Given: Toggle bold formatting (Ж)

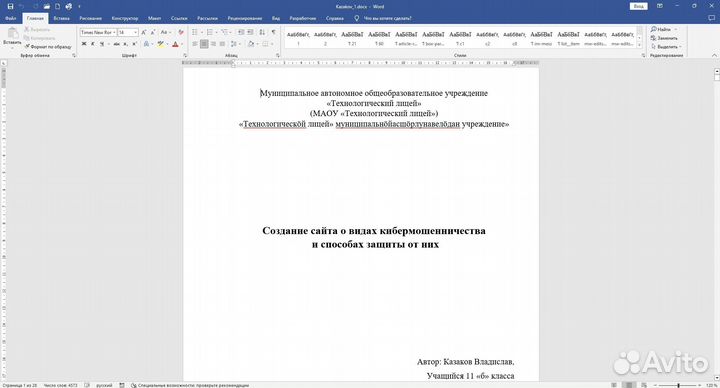Looking at the screenshot, I should [x=84, y=44].
